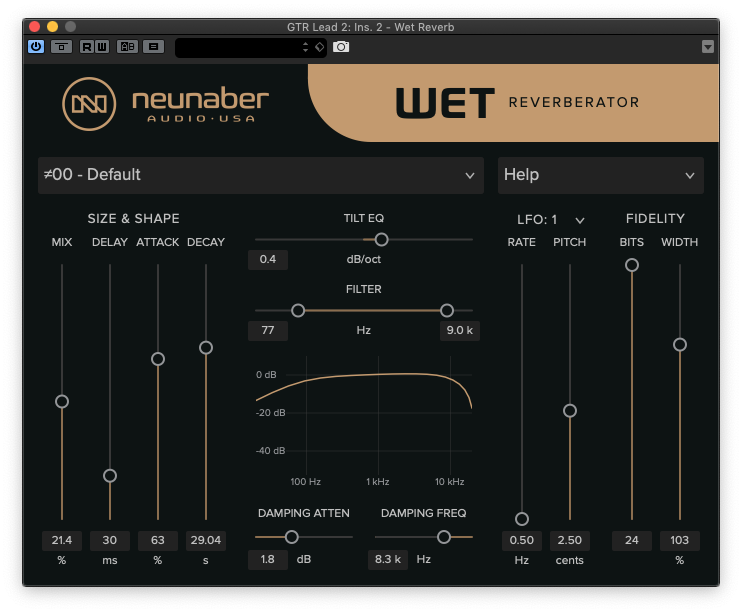Click the pin window toolbar icon
742x613 pixels.
pyautogui.click(x=62, y=46)
